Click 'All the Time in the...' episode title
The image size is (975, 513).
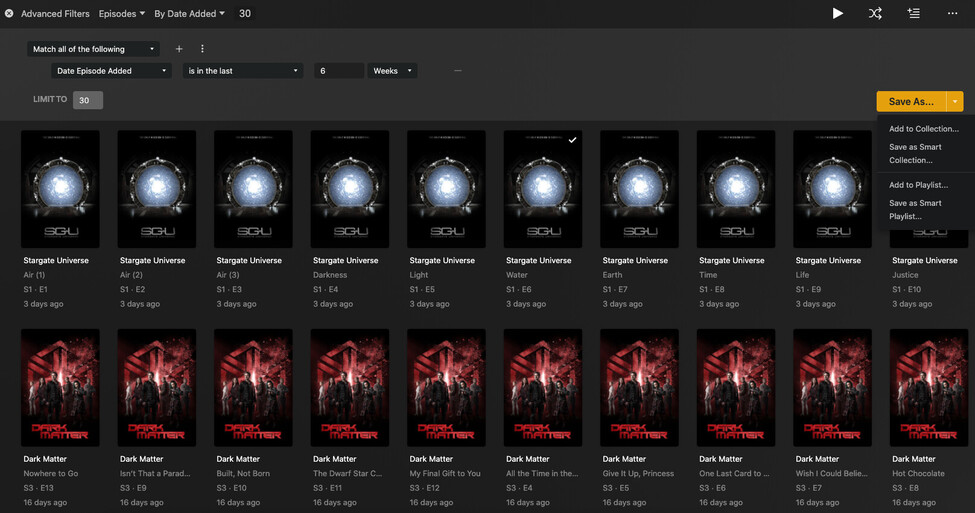click(x=542, y=473)
